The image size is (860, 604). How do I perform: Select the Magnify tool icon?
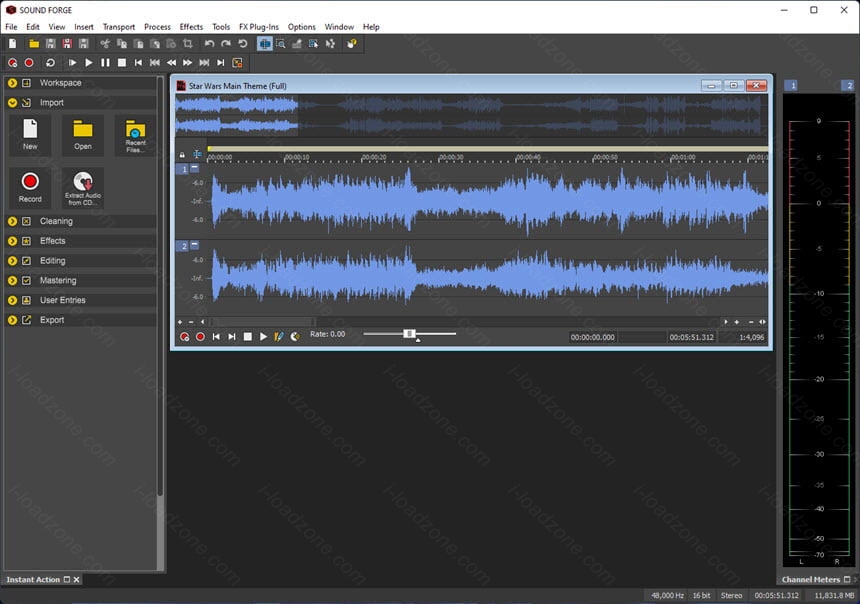click(281, 44)
